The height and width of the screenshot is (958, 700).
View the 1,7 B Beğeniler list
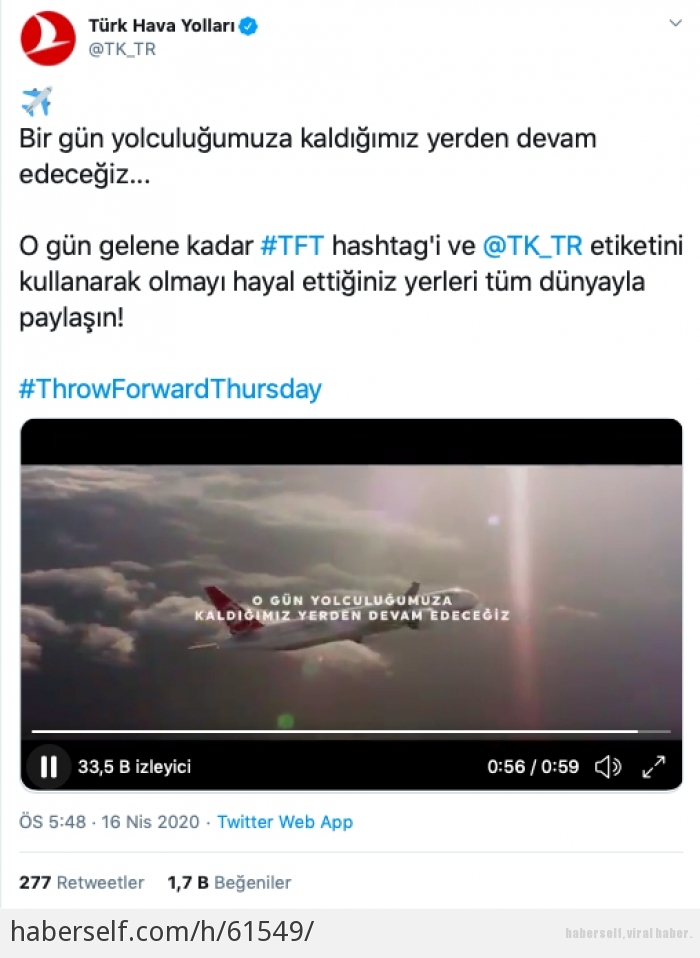click(229, 882)
